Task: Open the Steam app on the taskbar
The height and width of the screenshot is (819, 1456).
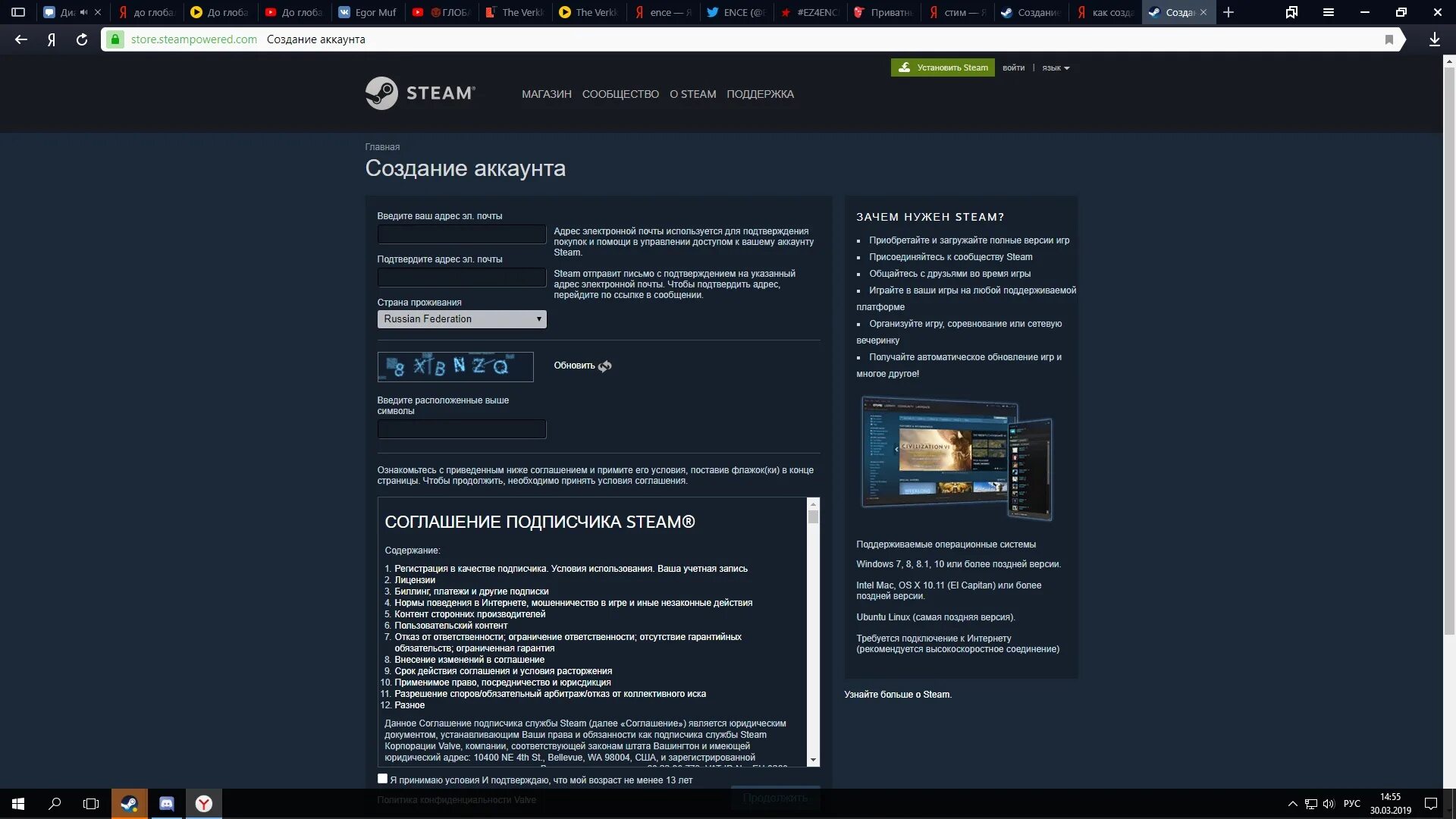Action: pos(130,804)
